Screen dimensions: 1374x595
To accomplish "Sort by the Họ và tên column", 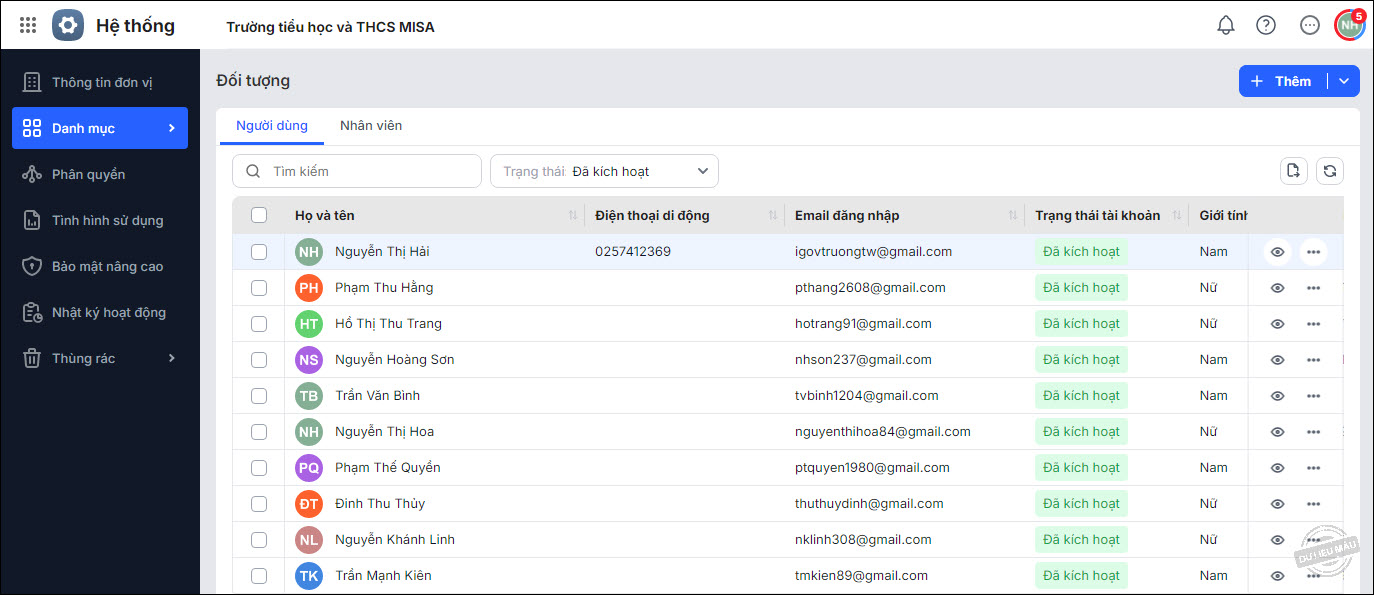I will [573, 216].
